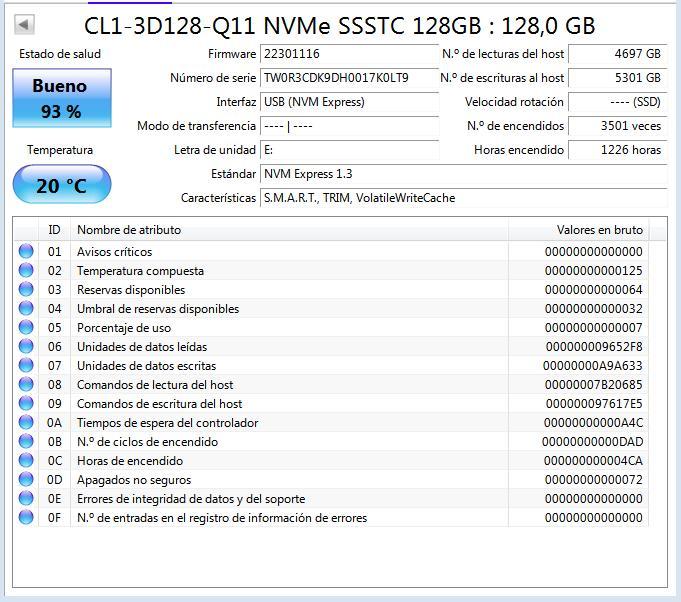Click status orb for Tiempos de espera del controlador

(x=26, y=423)
